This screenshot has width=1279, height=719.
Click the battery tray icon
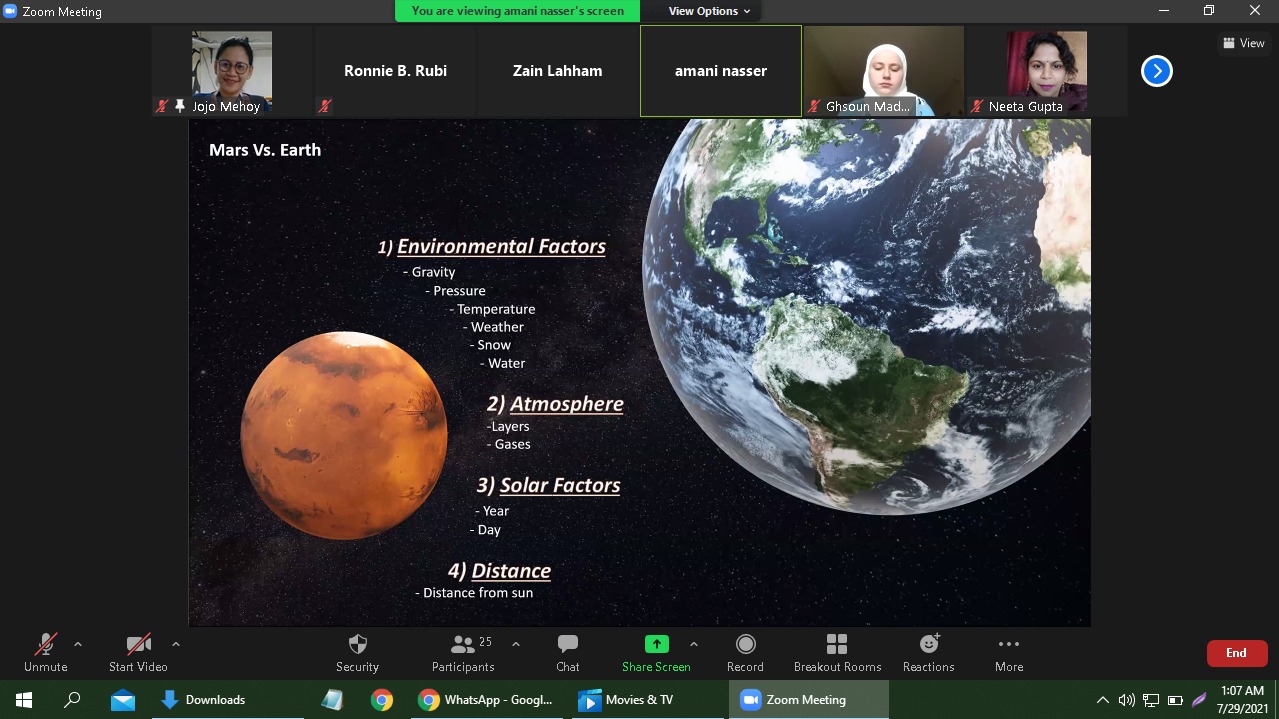coord(1175,700)
